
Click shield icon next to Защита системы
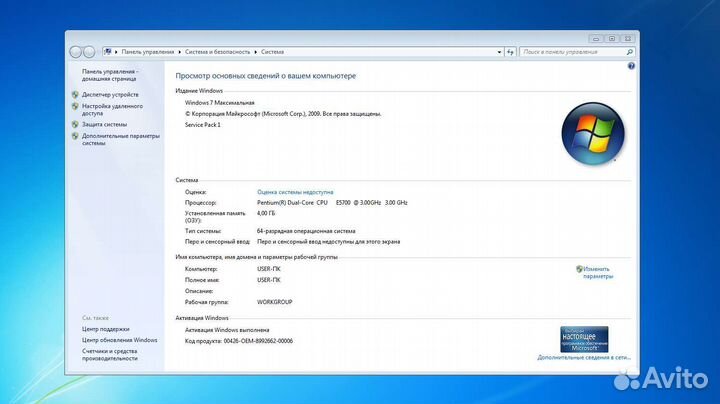[x=75, y=124]
